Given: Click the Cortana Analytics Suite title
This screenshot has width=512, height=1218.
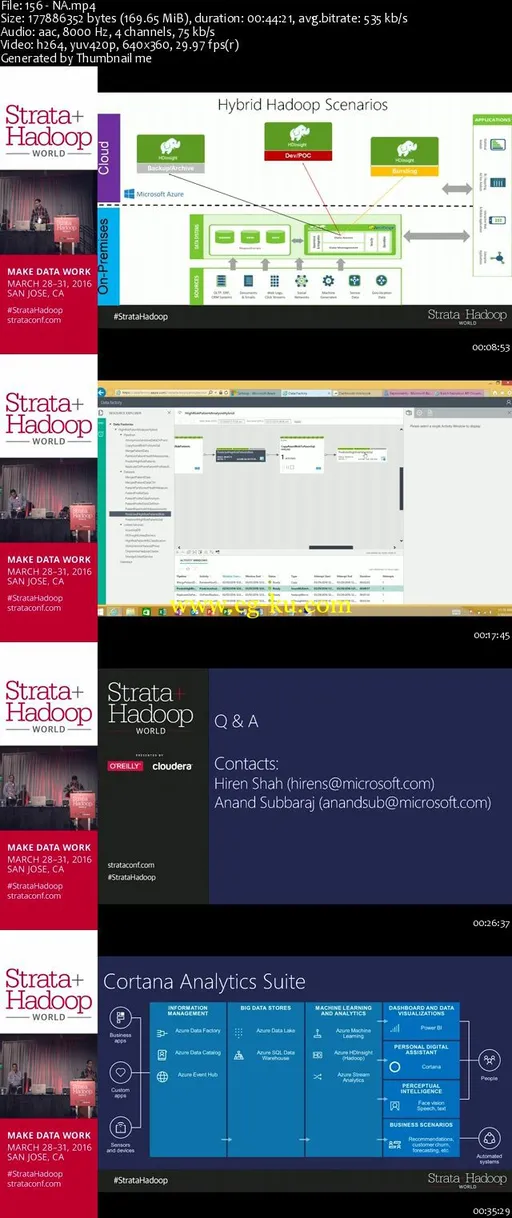Looking at the screenshot, I should [204, 982].
